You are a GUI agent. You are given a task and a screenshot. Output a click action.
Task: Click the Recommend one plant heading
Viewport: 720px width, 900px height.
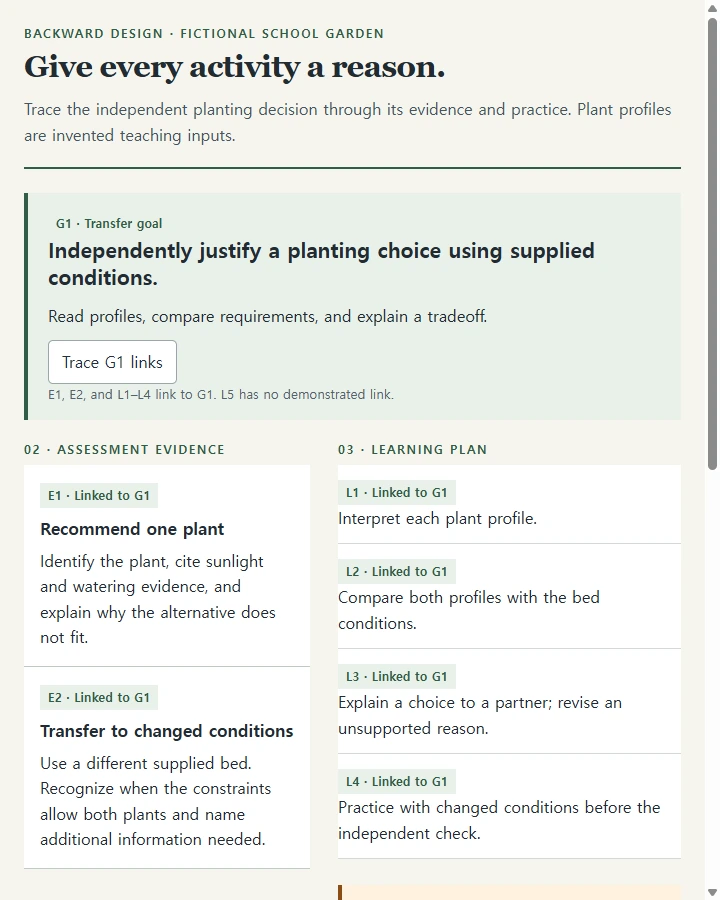(x=132, y=529)
